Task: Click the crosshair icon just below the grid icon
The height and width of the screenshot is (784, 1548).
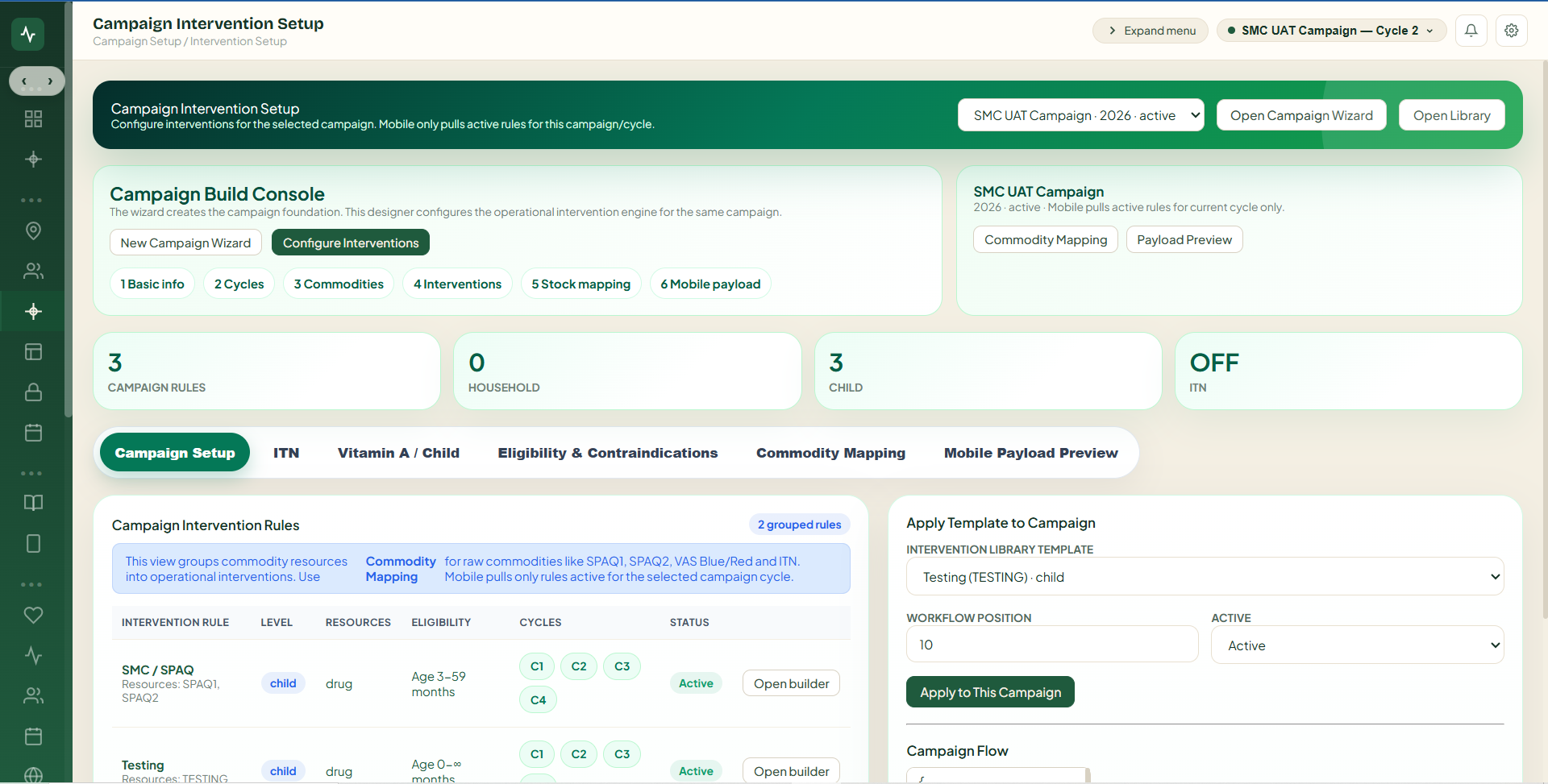Action: 33,159
